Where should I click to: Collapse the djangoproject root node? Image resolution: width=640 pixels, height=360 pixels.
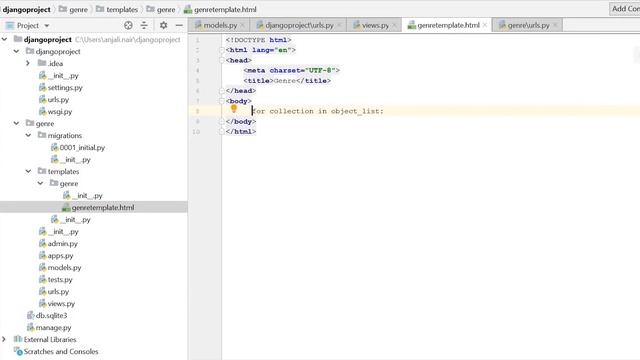pyautogui.click(x=4, y=40)
